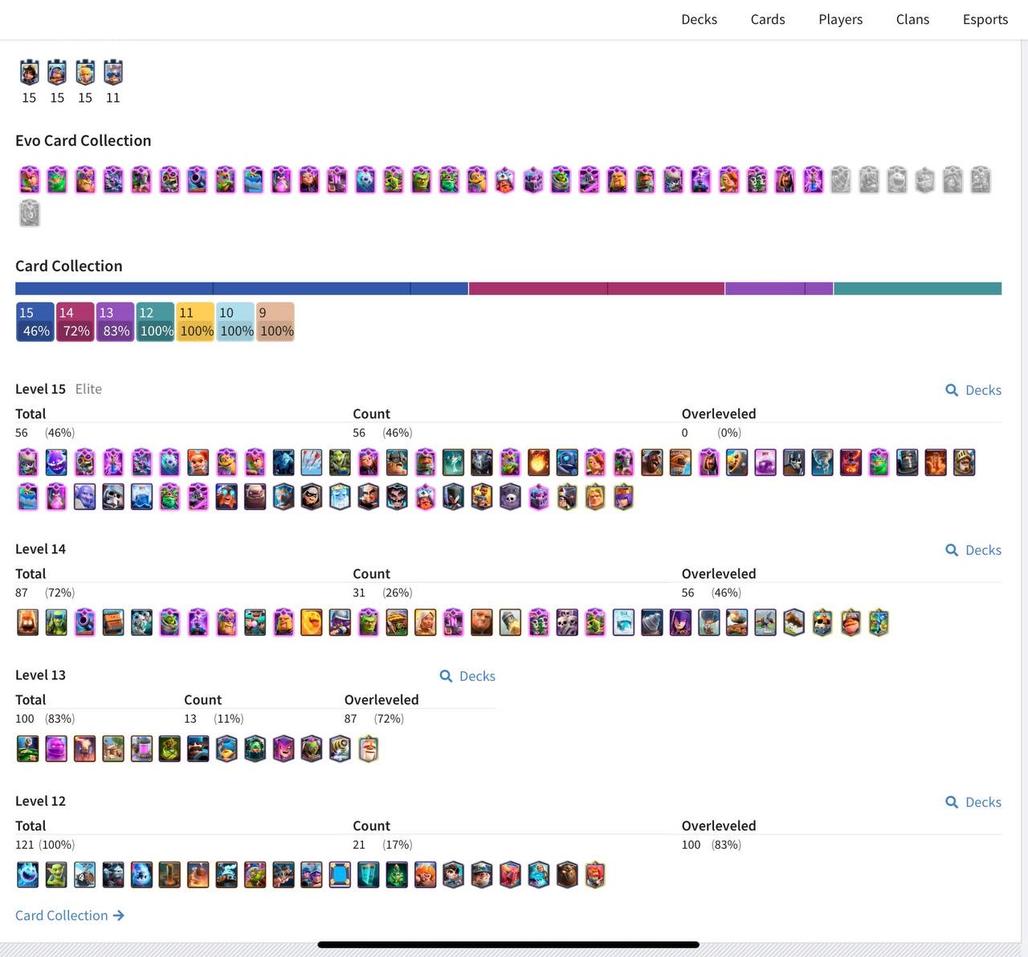Open the Graveyard skull card in Level 15
This screenshot has width=1028, height=957.
pos(510,497)
